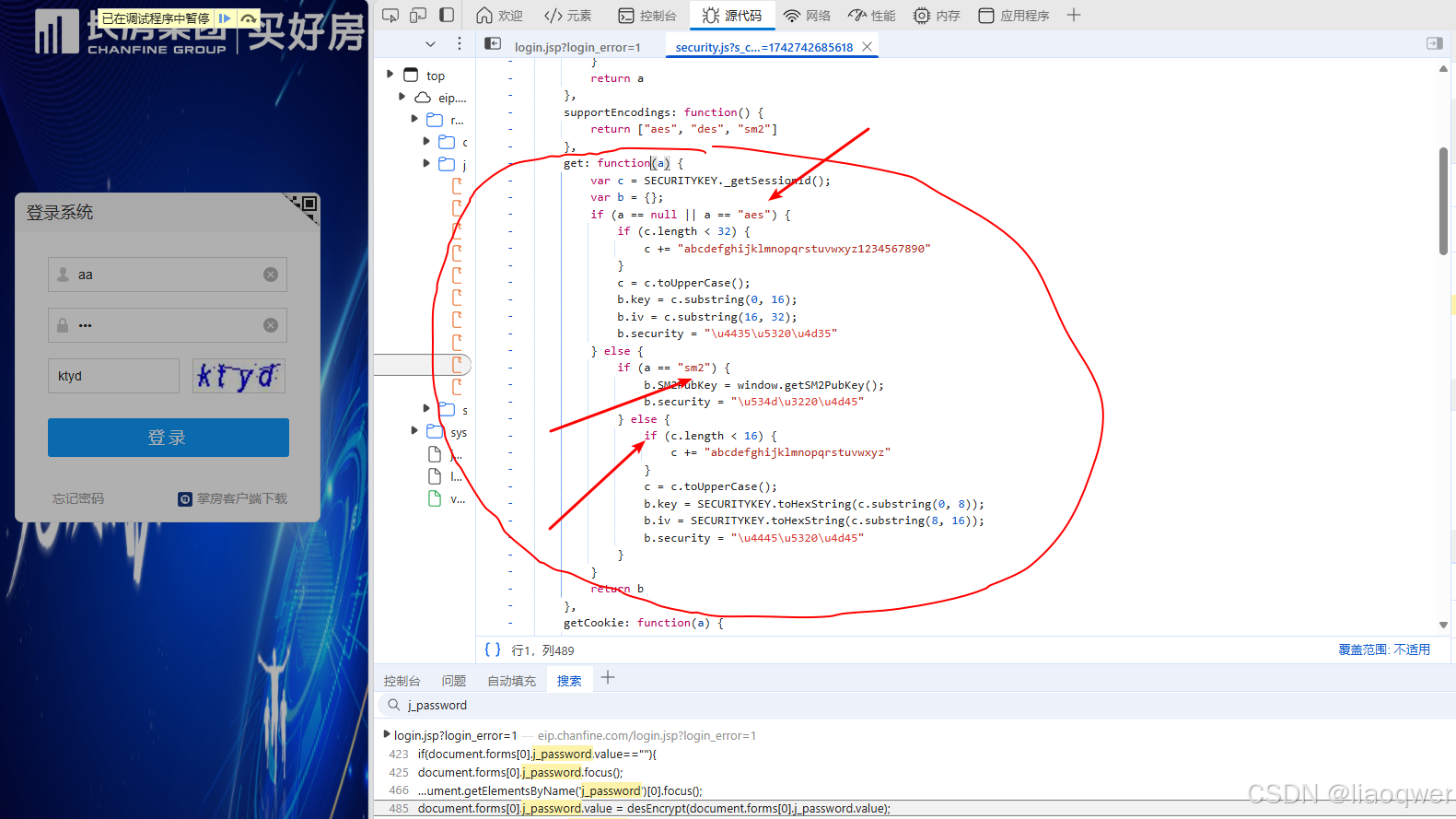Open navigator pane chevron dropdown

(430, 44)
